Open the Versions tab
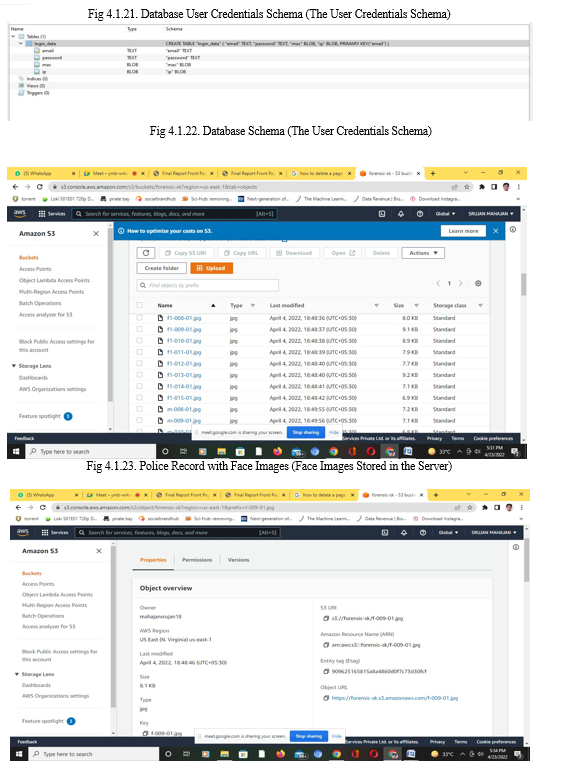Image resolution: width=569 pixels, height=768 pixels. (238, 560)
